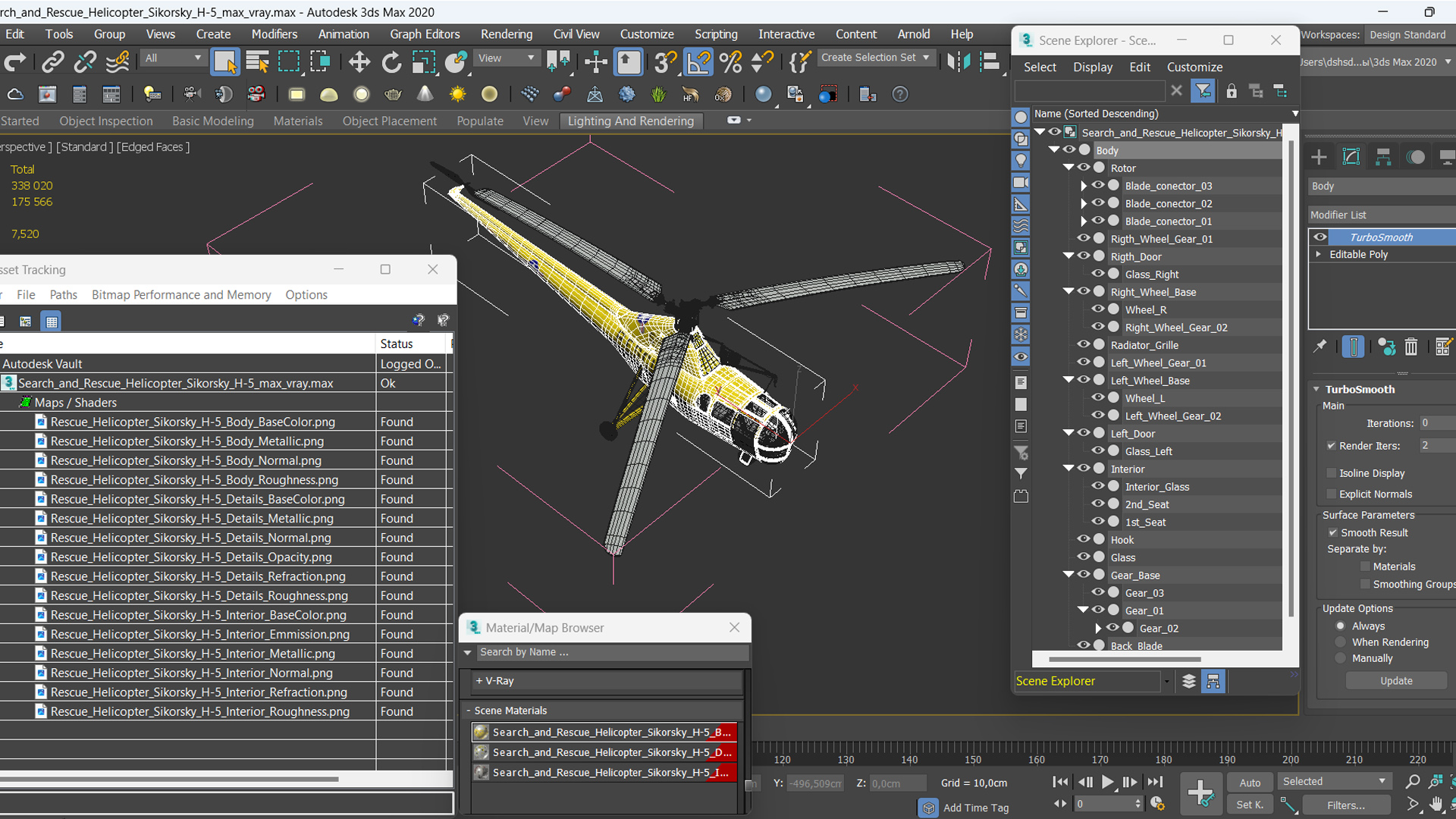Screen dimensions: 1456x819
Task: Open Paths menu in Asset Tracking
Action: click(64, 295)
